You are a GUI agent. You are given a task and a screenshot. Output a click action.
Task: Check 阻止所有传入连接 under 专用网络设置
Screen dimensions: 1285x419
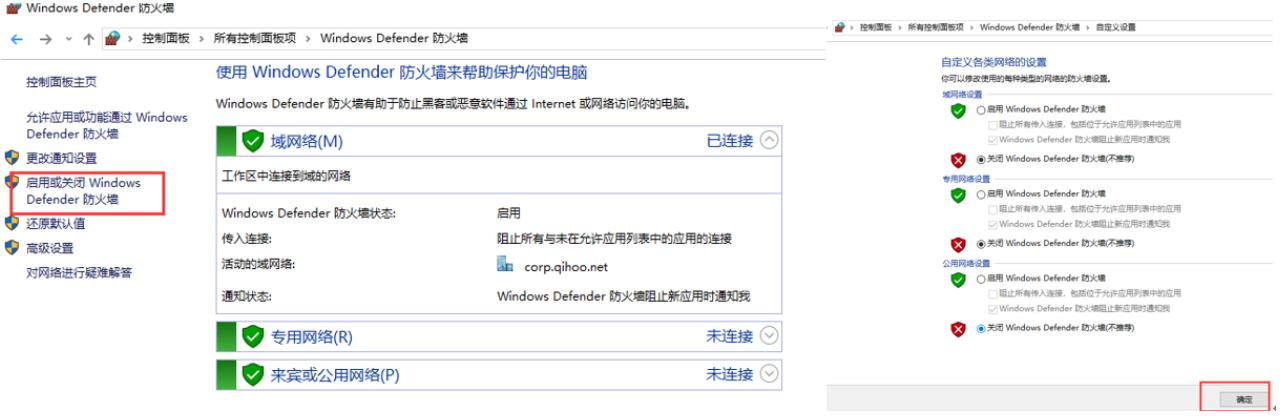coord(992,209)
